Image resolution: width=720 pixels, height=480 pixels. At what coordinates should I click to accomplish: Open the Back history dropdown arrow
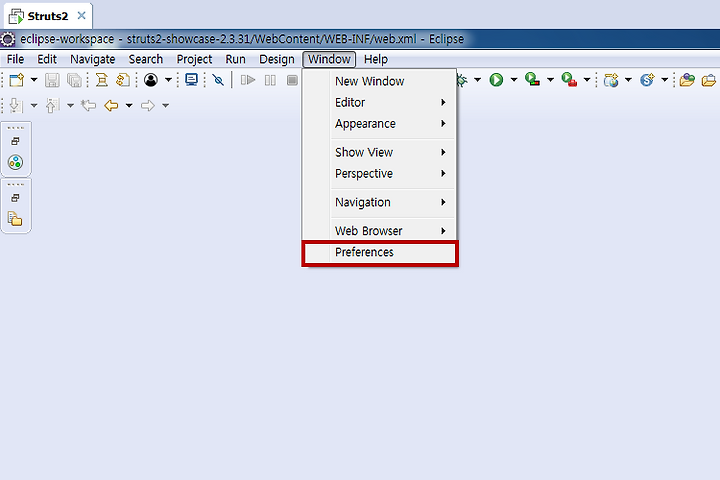[129, 106]
